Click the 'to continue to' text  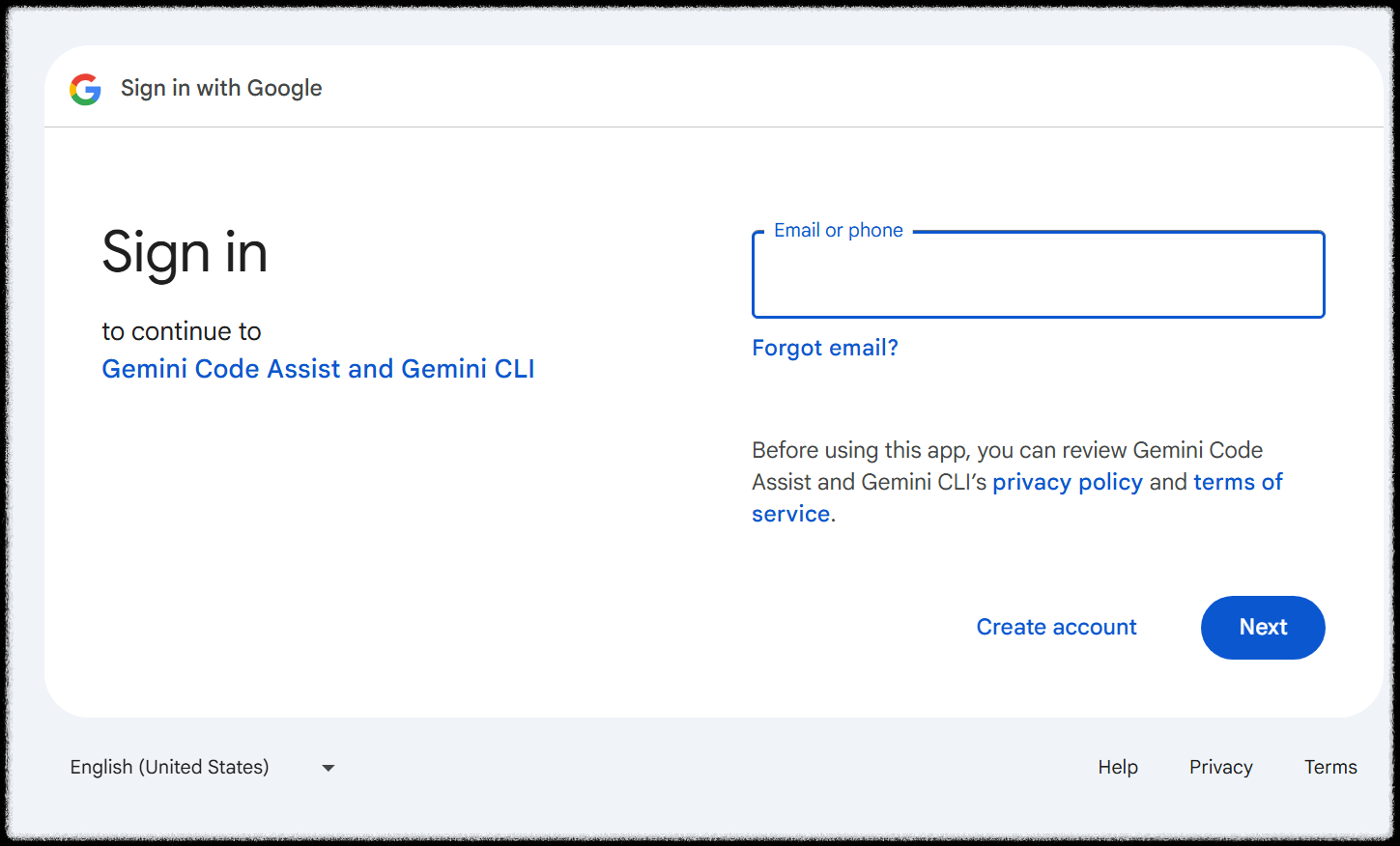pyautogui.click(x=182, y=331)
